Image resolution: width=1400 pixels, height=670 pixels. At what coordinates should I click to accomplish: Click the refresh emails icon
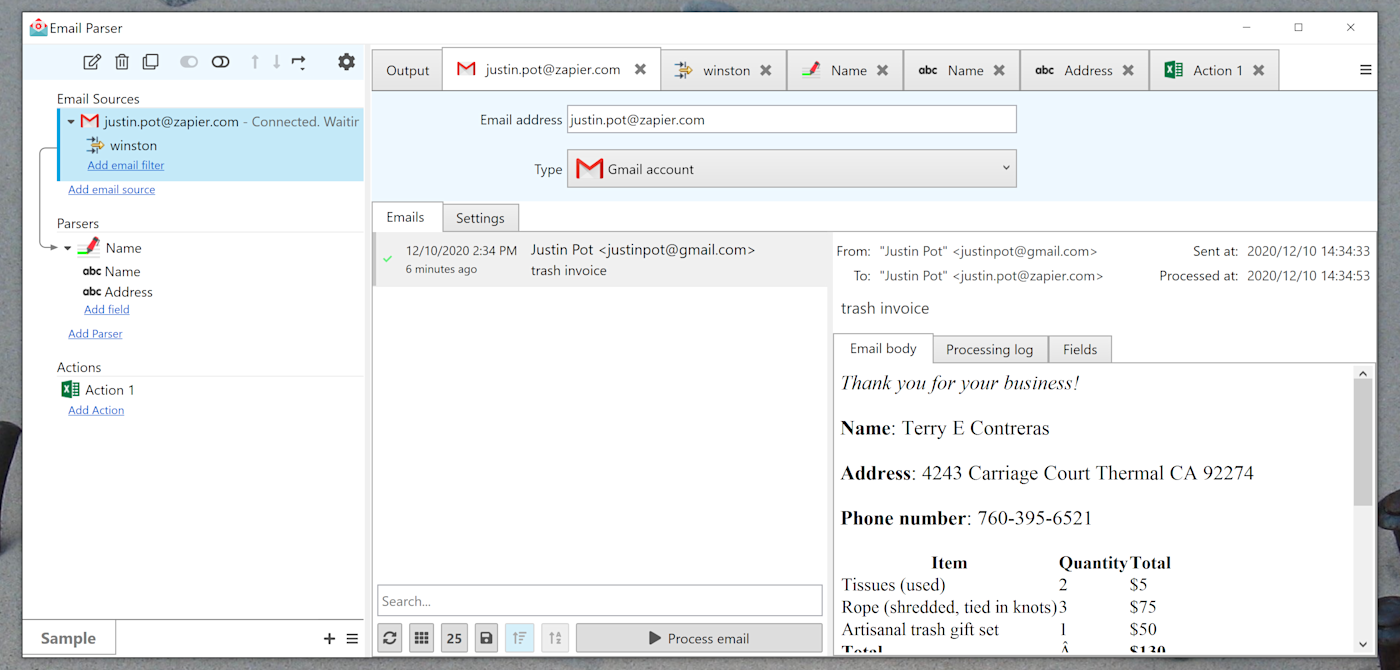point(390,638)
